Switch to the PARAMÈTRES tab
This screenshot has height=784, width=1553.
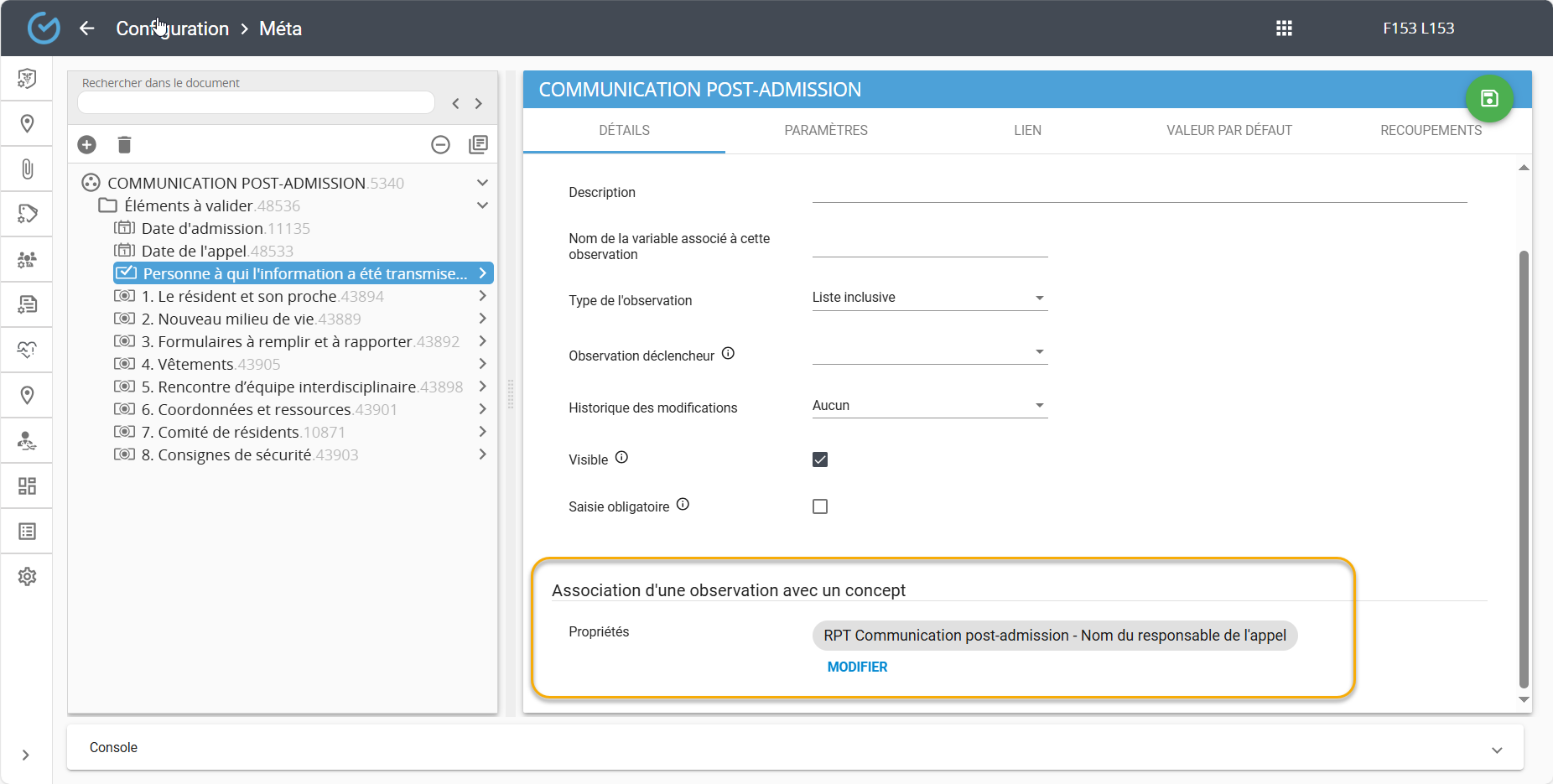pos(826,131)
